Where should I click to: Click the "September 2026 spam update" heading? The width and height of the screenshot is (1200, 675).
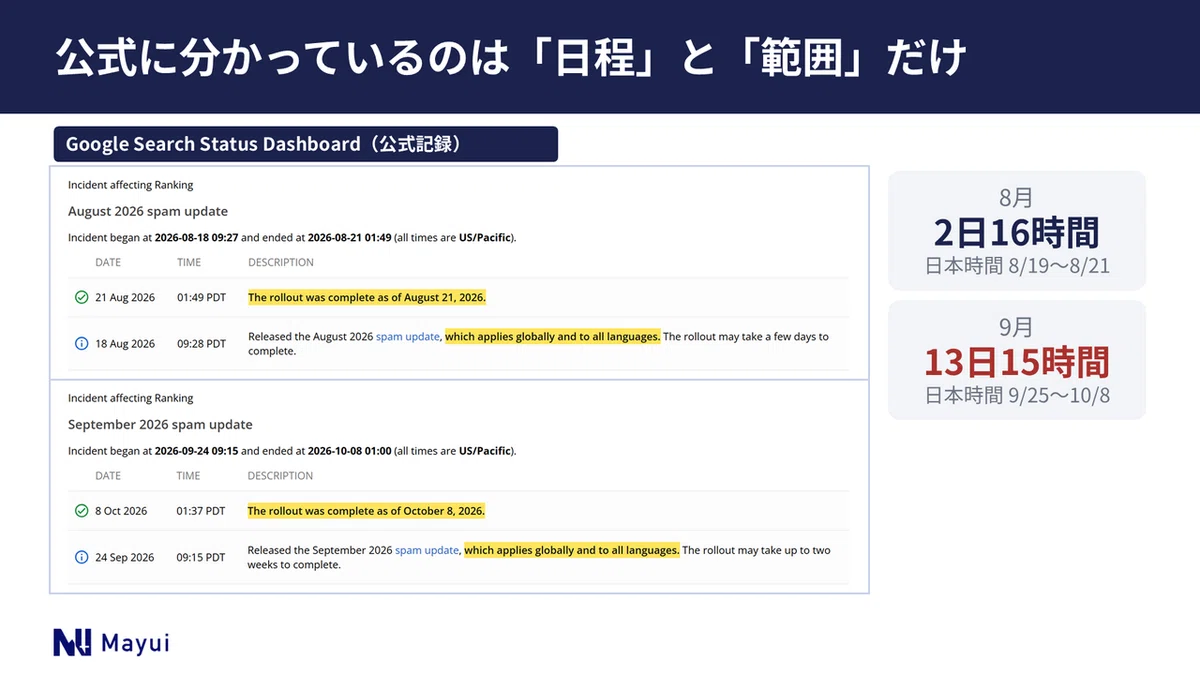click(160, 424)
